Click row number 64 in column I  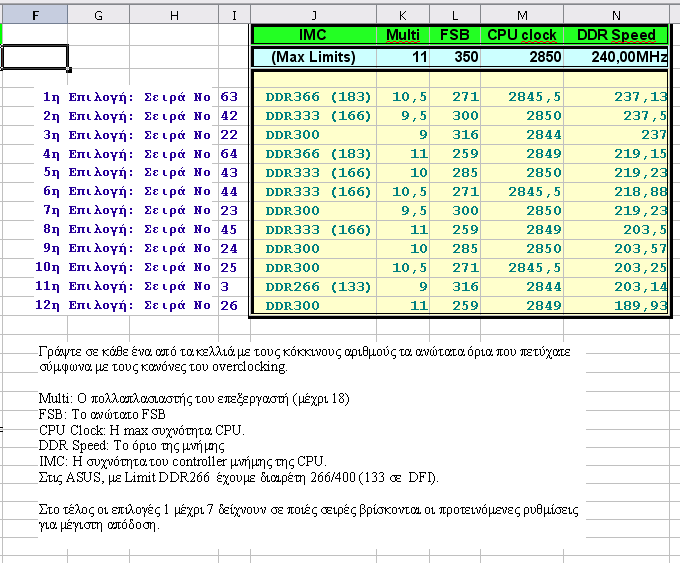click(x=229, y=154)
